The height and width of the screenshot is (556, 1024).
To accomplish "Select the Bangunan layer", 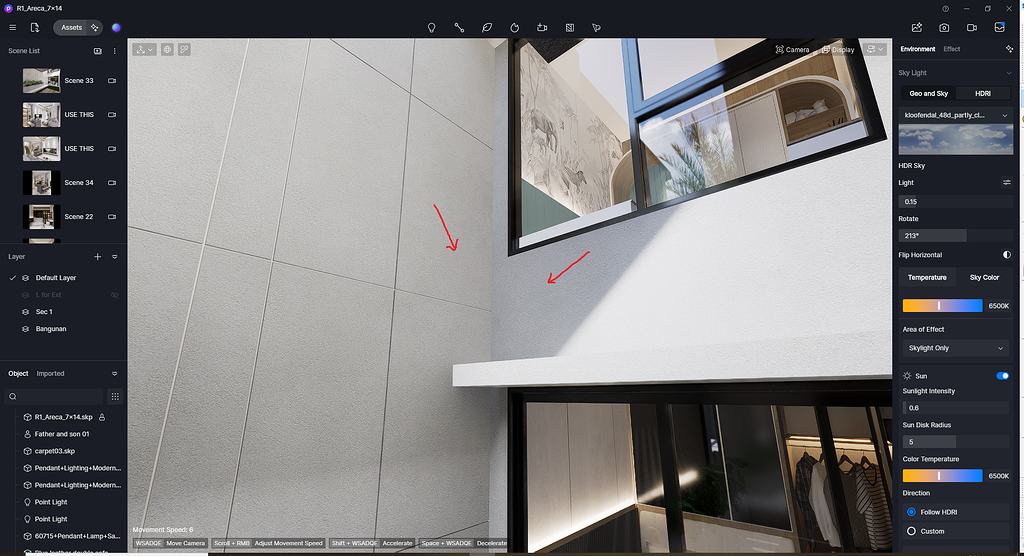I will point(51,329).
